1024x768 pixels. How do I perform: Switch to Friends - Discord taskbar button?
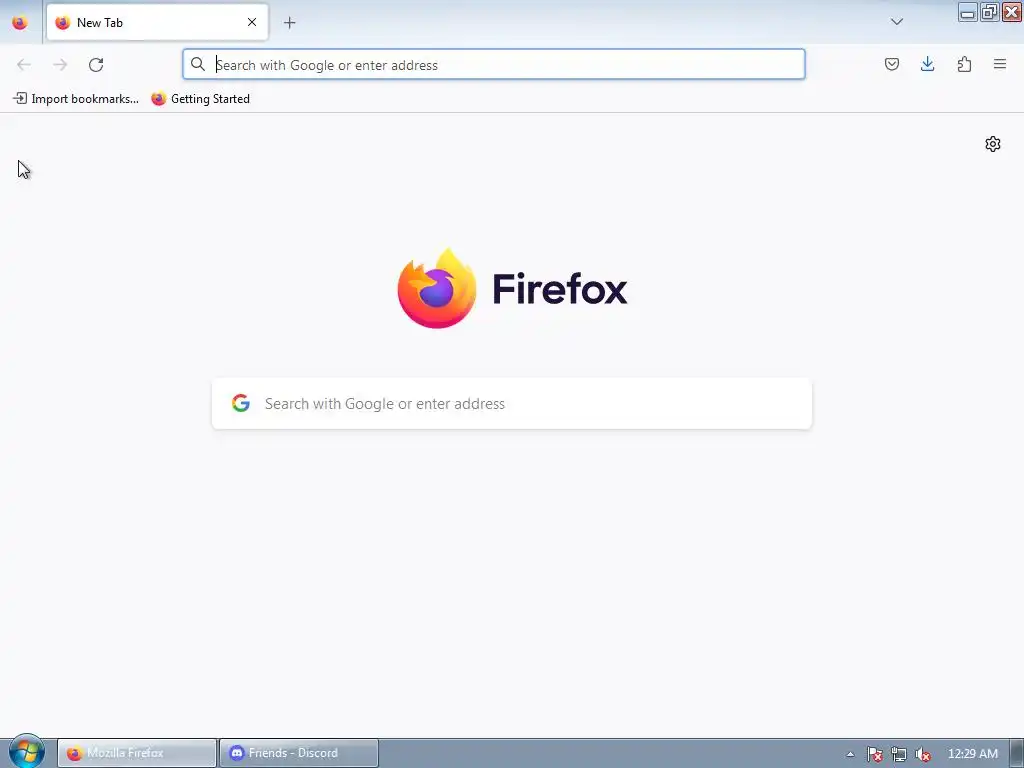299,753
